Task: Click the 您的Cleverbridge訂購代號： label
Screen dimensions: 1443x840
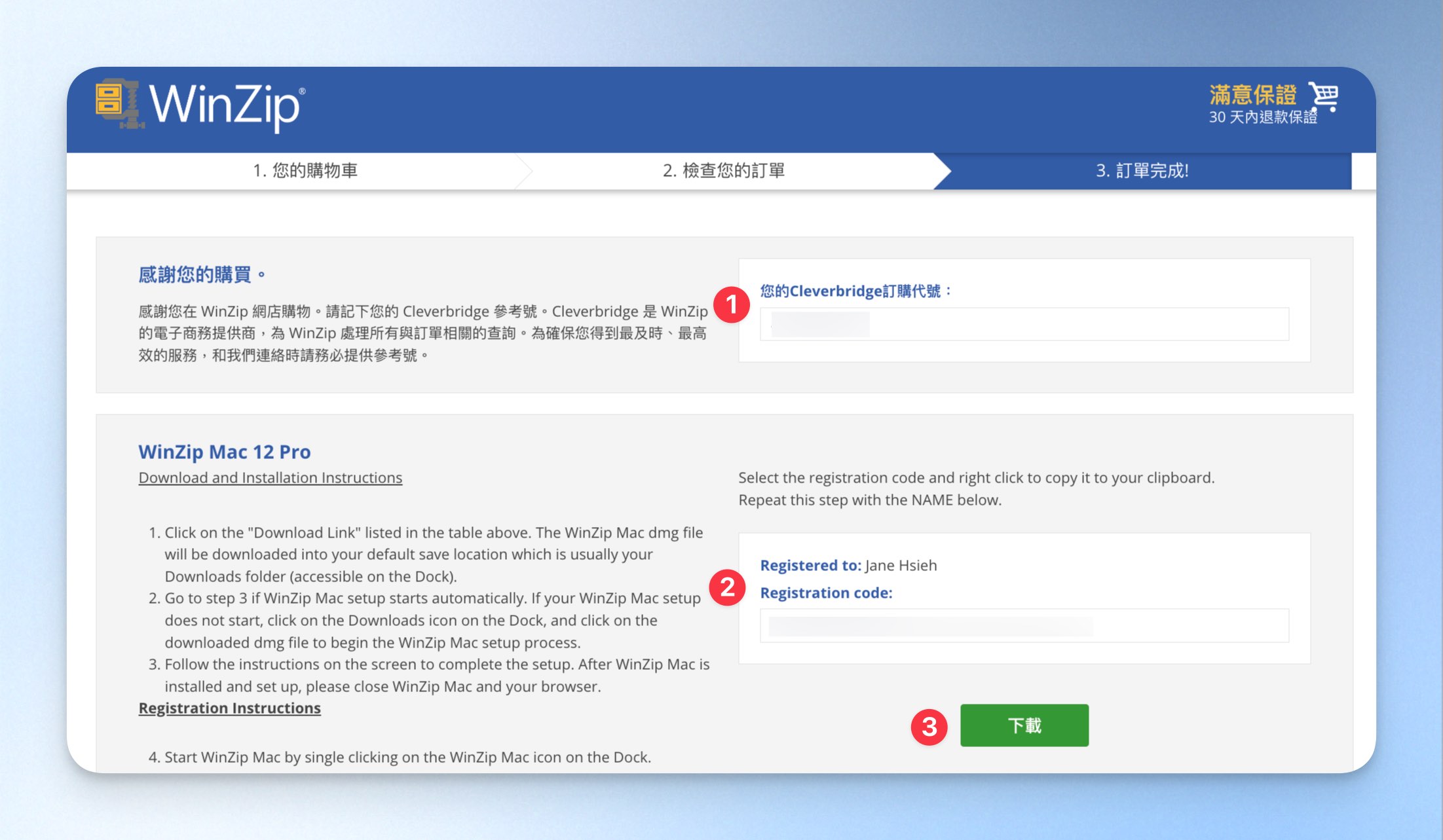Action: click(855, 291)
